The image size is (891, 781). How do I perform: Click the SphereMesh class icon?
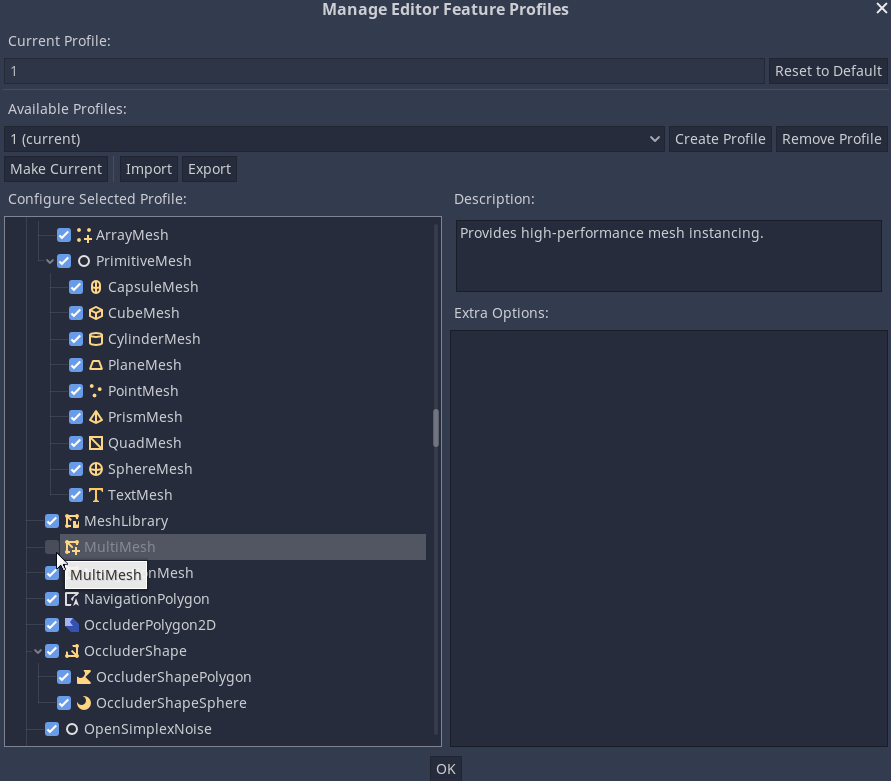95,468
